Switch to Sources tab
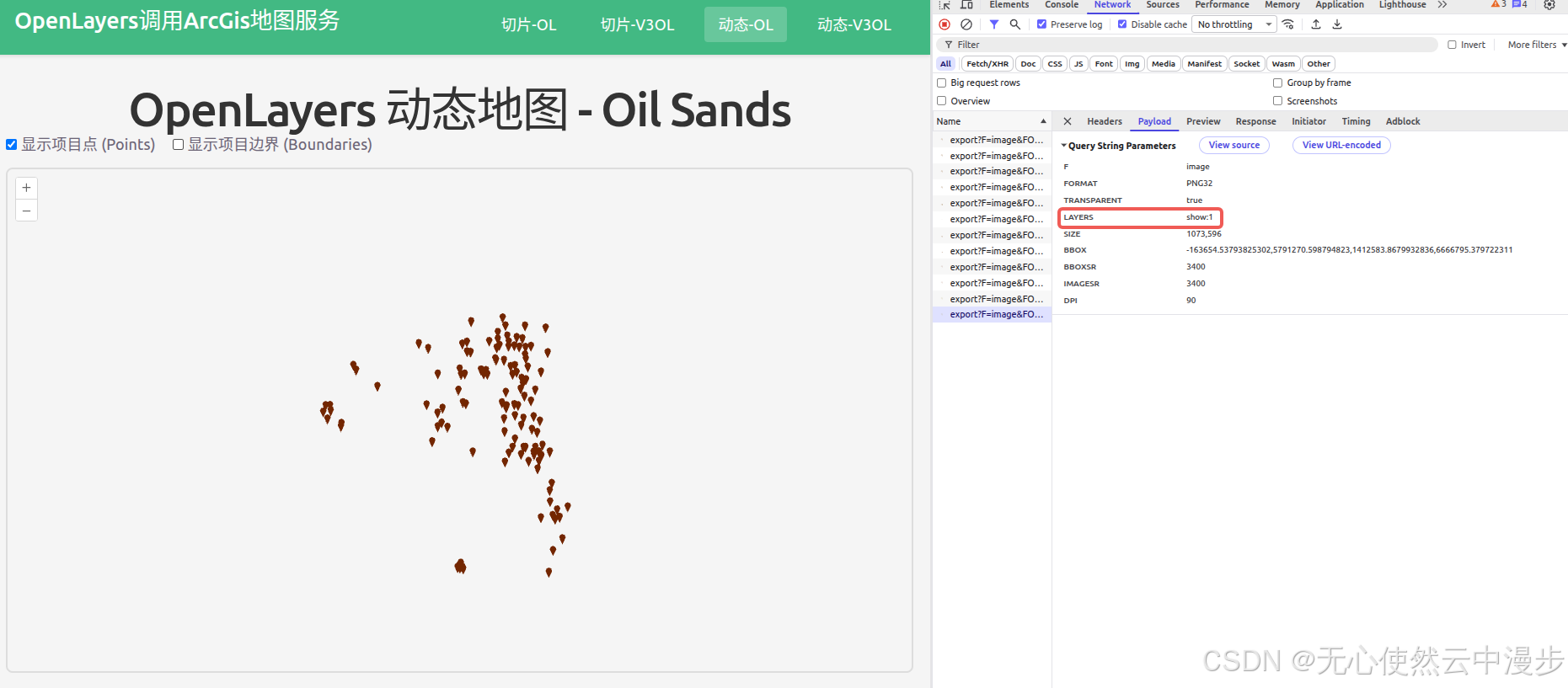 (1163, 5)
